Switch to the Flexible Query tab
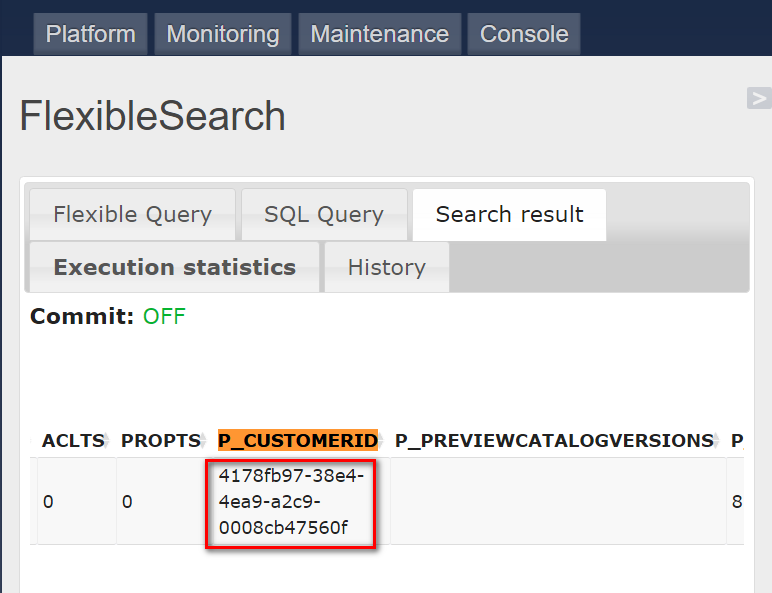The width and height of the screenshot is (772, 593). tap(132, 215)
